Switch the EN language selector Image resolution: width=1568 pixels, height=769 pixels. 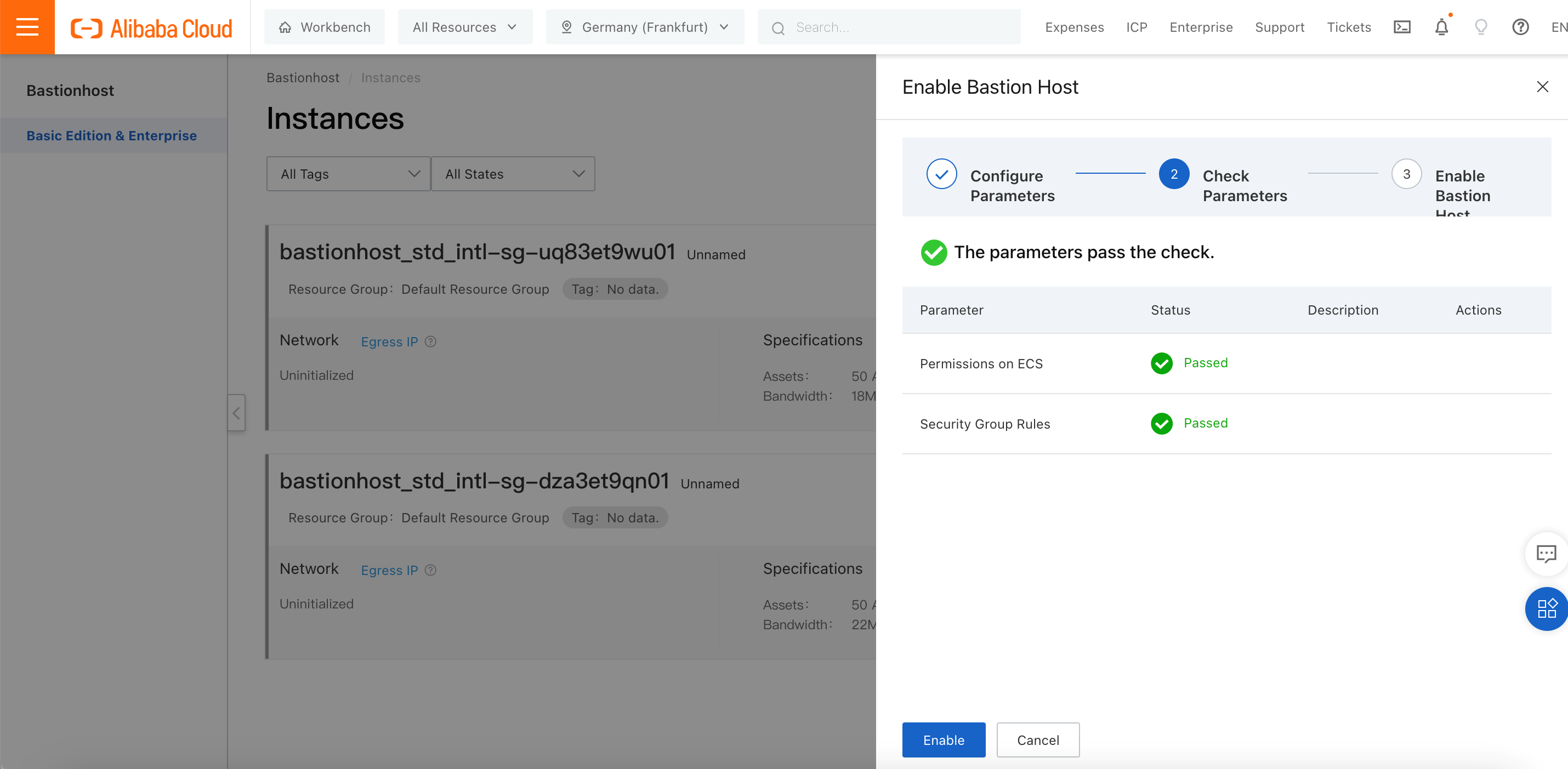click(1559, 27)
